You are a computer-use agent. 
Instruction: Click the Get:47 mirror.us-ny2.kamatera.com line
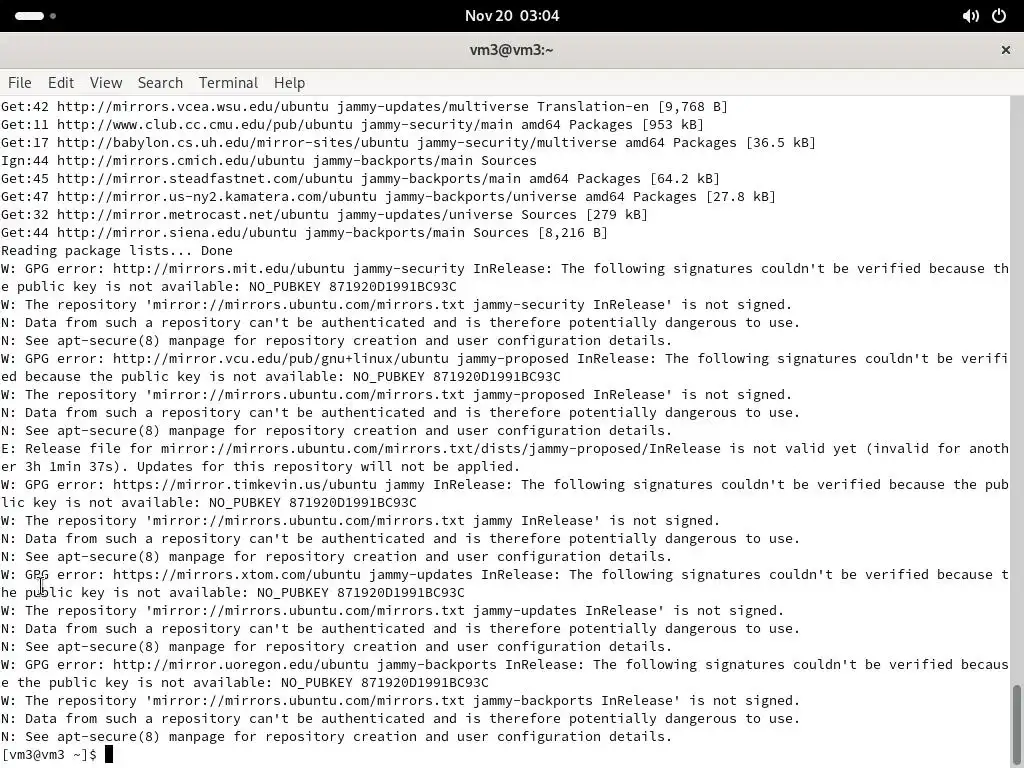coord(389,197)
